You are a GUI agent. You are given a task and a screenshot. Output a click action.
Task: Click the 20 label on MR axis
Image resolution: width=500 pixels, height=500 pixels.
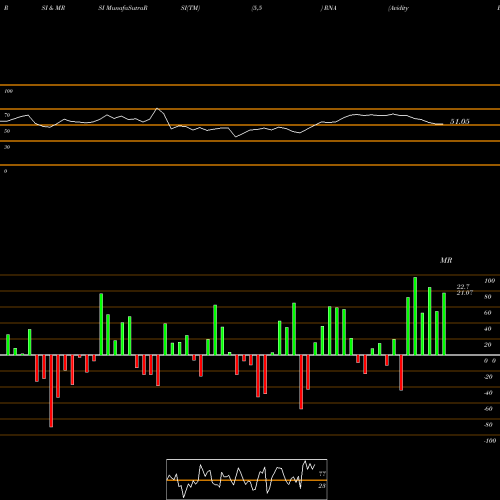488,345
